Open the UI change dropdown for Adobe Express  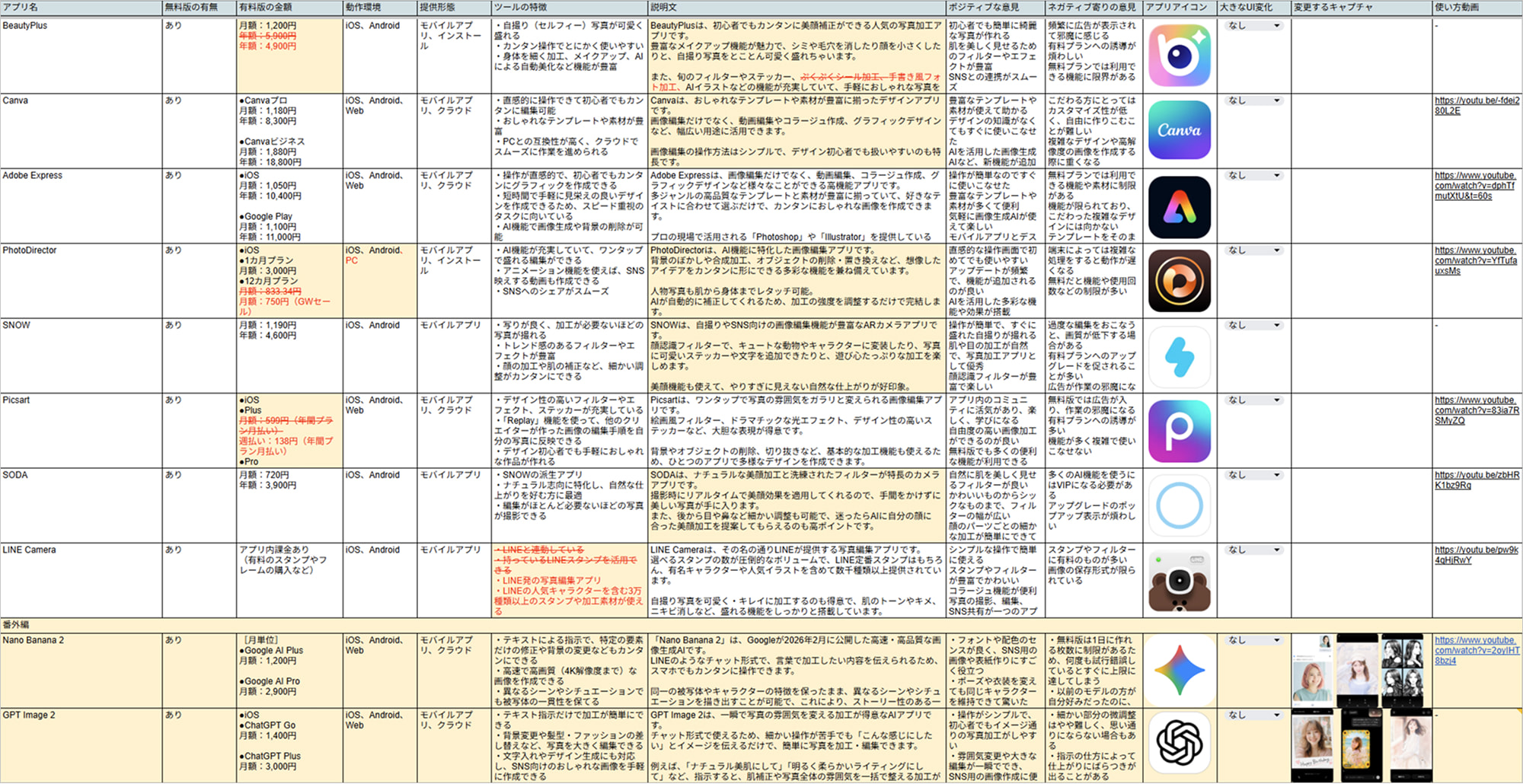click(1253, 175)
